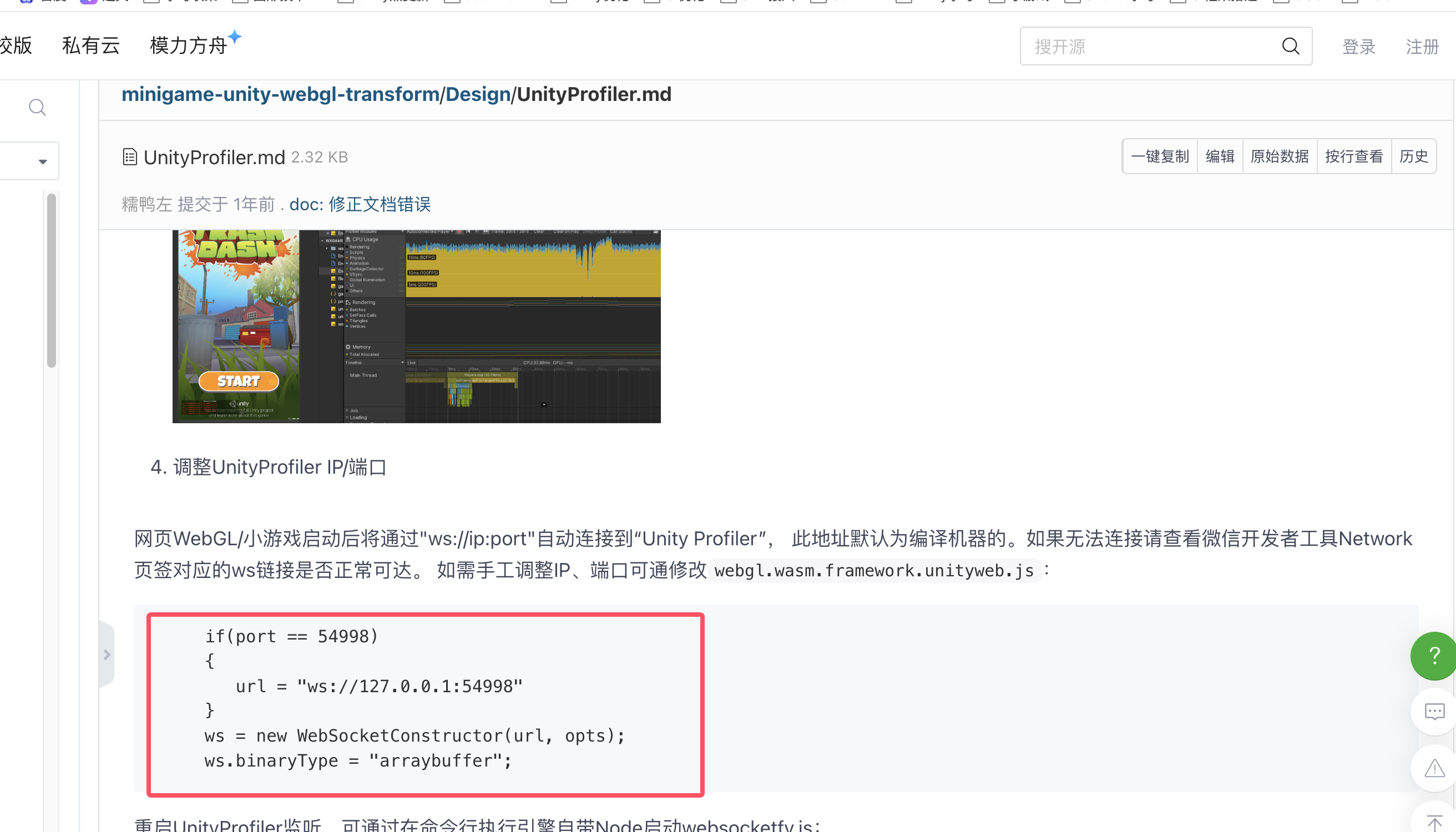The height and width of the screenshot is (832, 1456).
Task: Select the 私有云 menu item
Action: coord(91,45)
